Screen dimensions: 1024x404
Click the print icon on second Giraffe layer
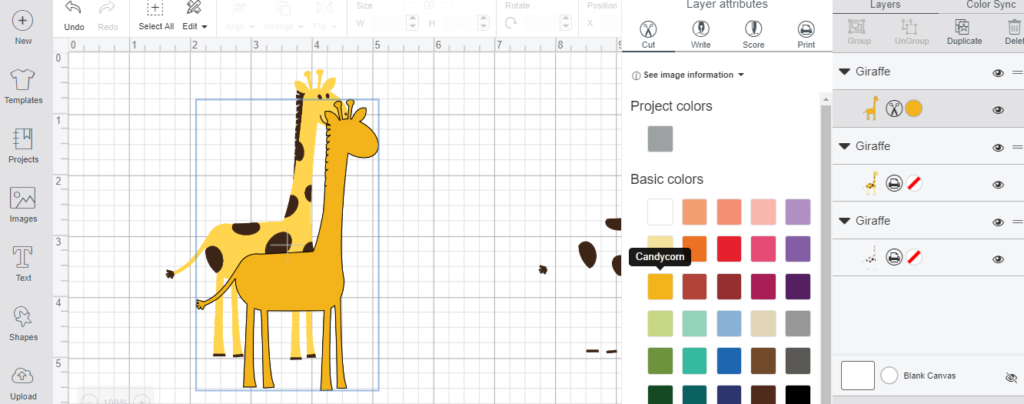(x=894, y=184)
